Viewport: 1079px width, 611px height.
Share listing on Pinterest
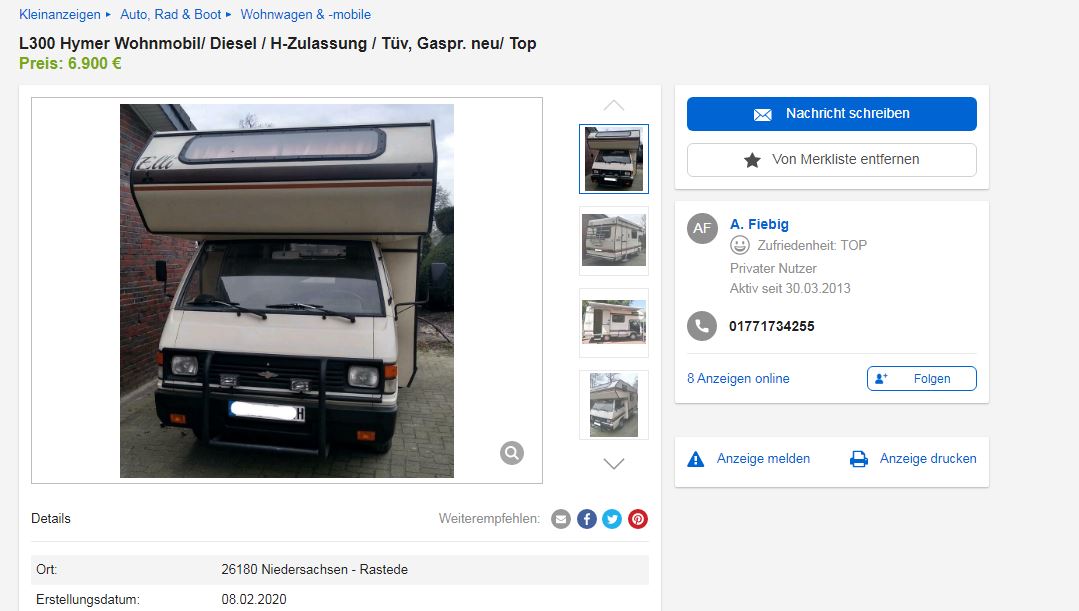coord(638,519)
